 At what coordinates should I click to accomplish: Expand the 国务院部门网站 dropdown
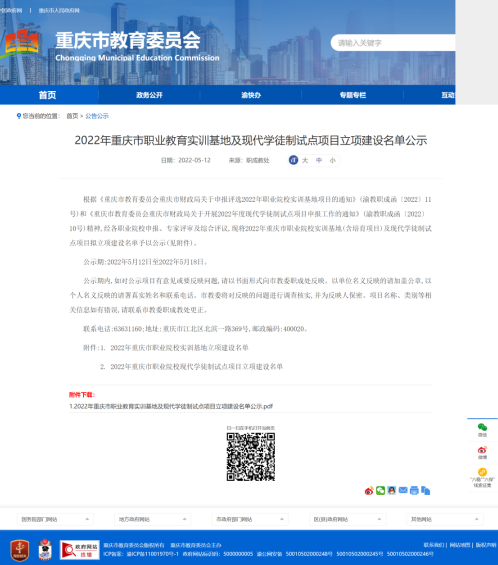point(55,519)
